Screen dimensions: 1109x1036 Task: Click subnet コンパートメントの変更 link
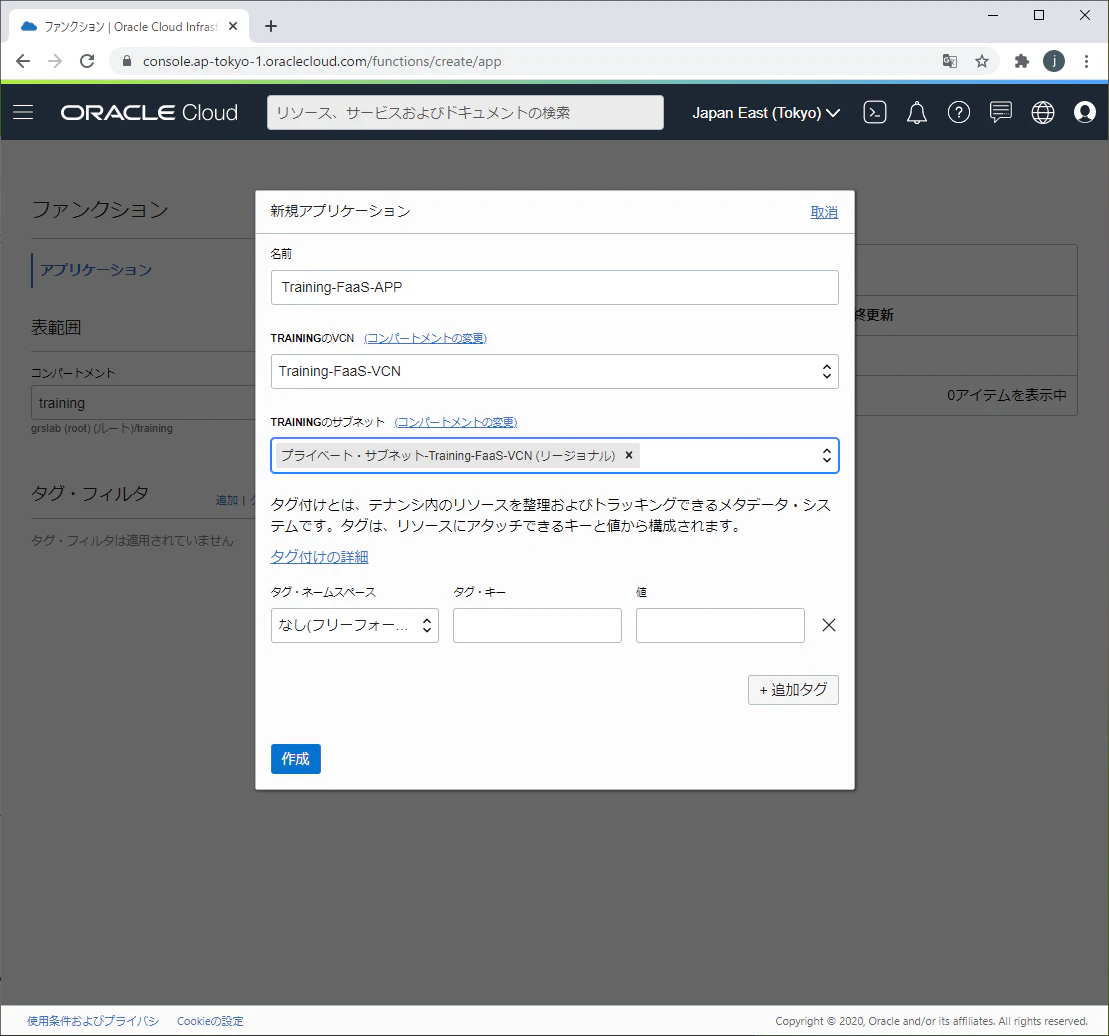455,422
